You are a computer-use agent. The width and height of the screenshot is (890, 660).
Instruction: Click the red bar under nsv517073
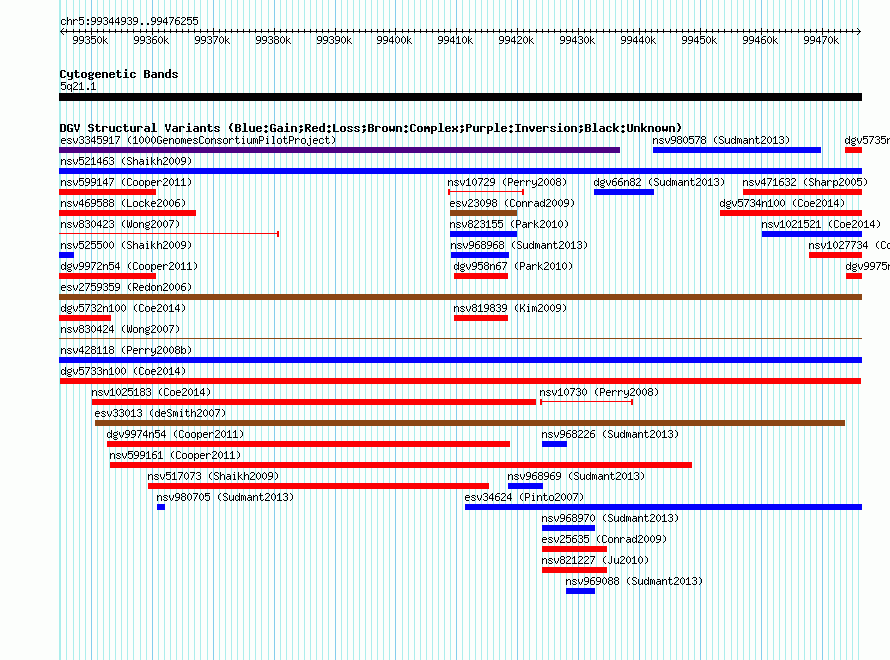click(318, 486)
